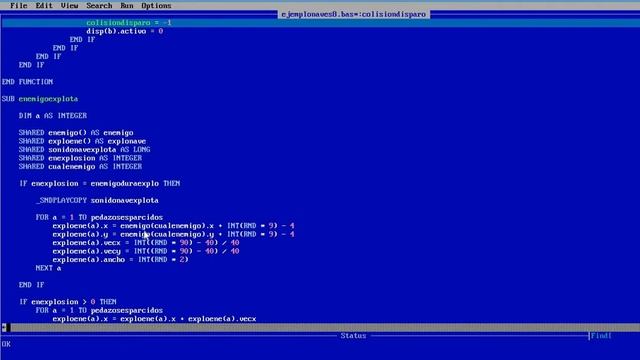Screen dimensions: 640x360
Task: Click 'IF enexplosion = enemigoduraexplo THEN' line
Action: tap(99, 183)
